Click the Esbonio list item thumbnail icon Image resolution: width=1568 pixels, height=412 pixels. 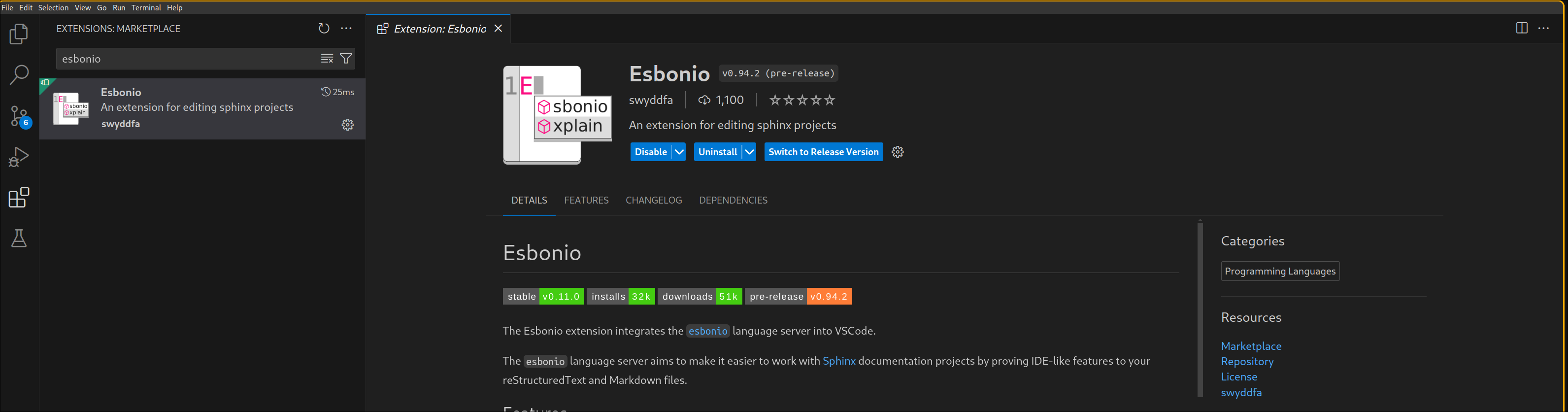click(x=71, y=109)
